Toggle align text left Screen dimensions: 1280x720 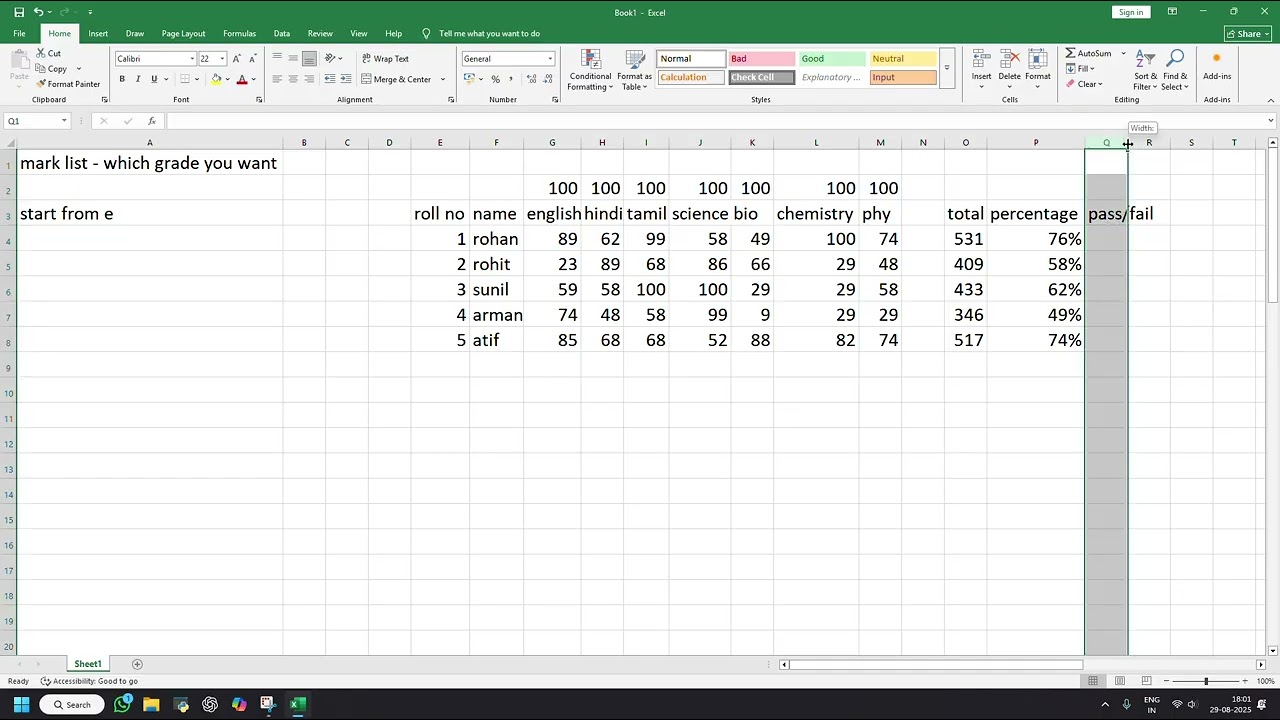(278, 79)
